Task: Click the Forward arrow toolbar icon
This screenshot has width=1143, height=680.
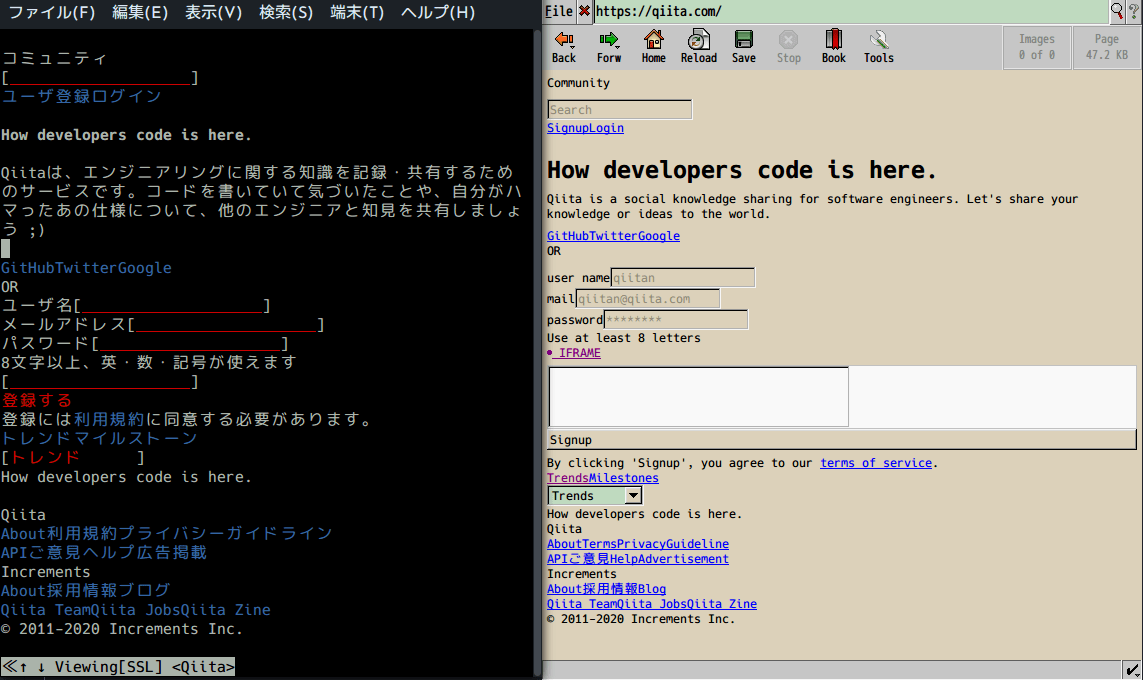Action: [x=609, y=39]
